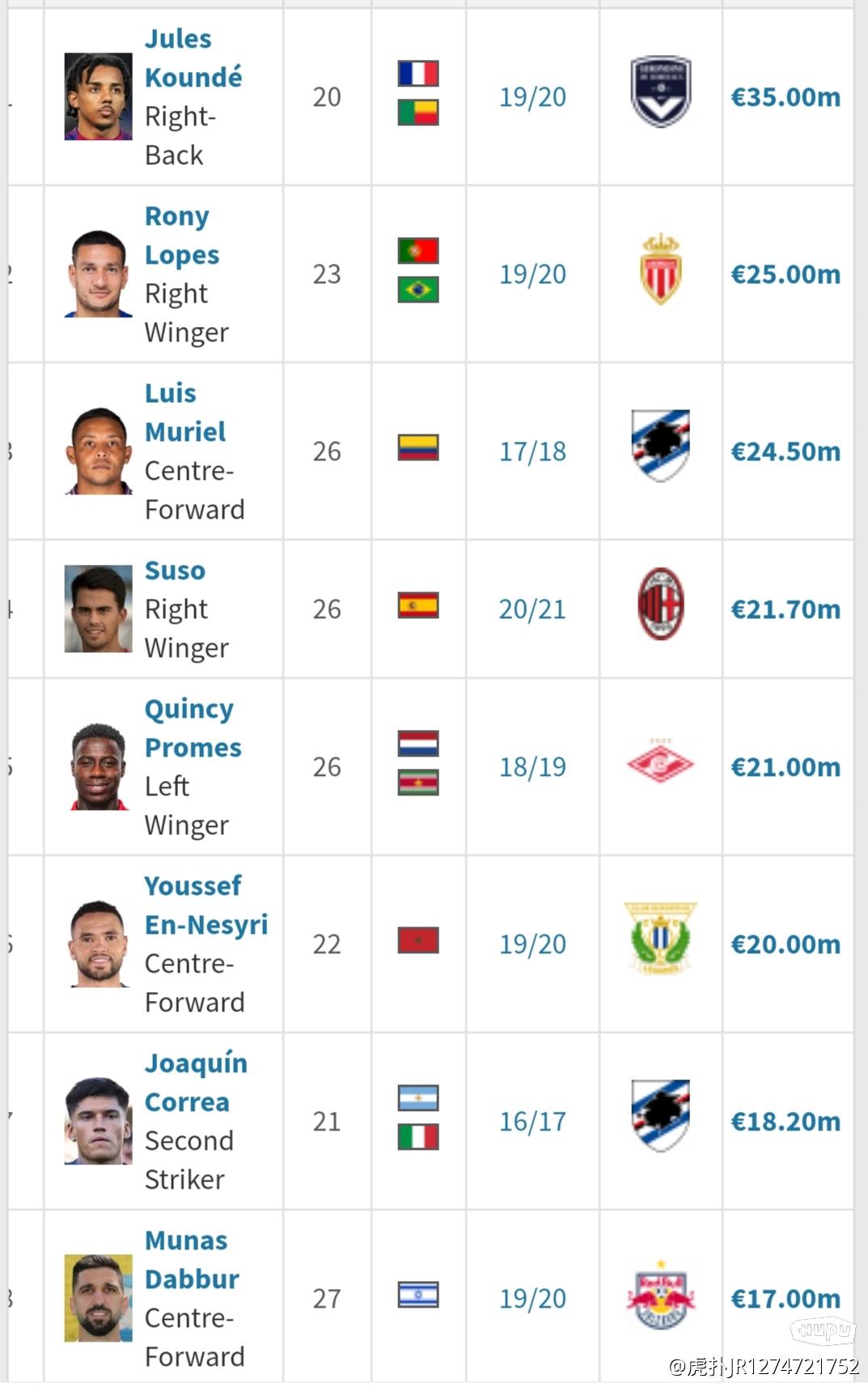Image resolution: width=868 pixels, height=1387 pixels.
Task: View Luis Muriel's player photo
Action: point(98,451)
